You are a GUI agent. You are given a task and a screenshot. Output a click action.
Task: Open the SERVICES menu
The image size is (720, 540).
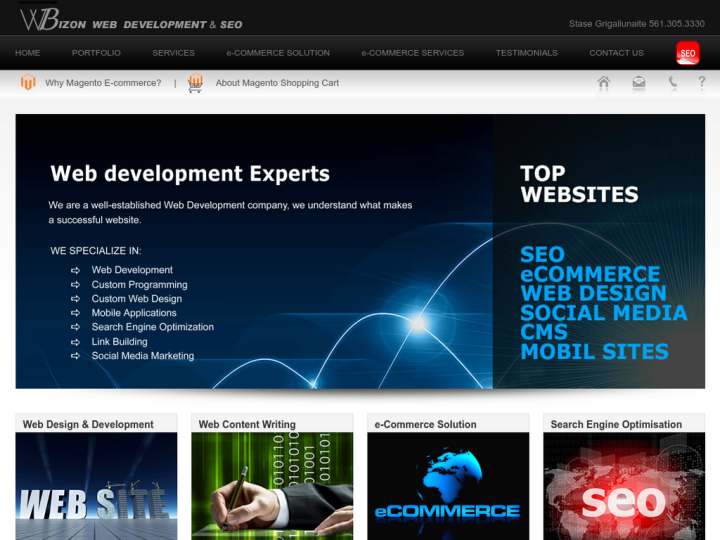173,53
